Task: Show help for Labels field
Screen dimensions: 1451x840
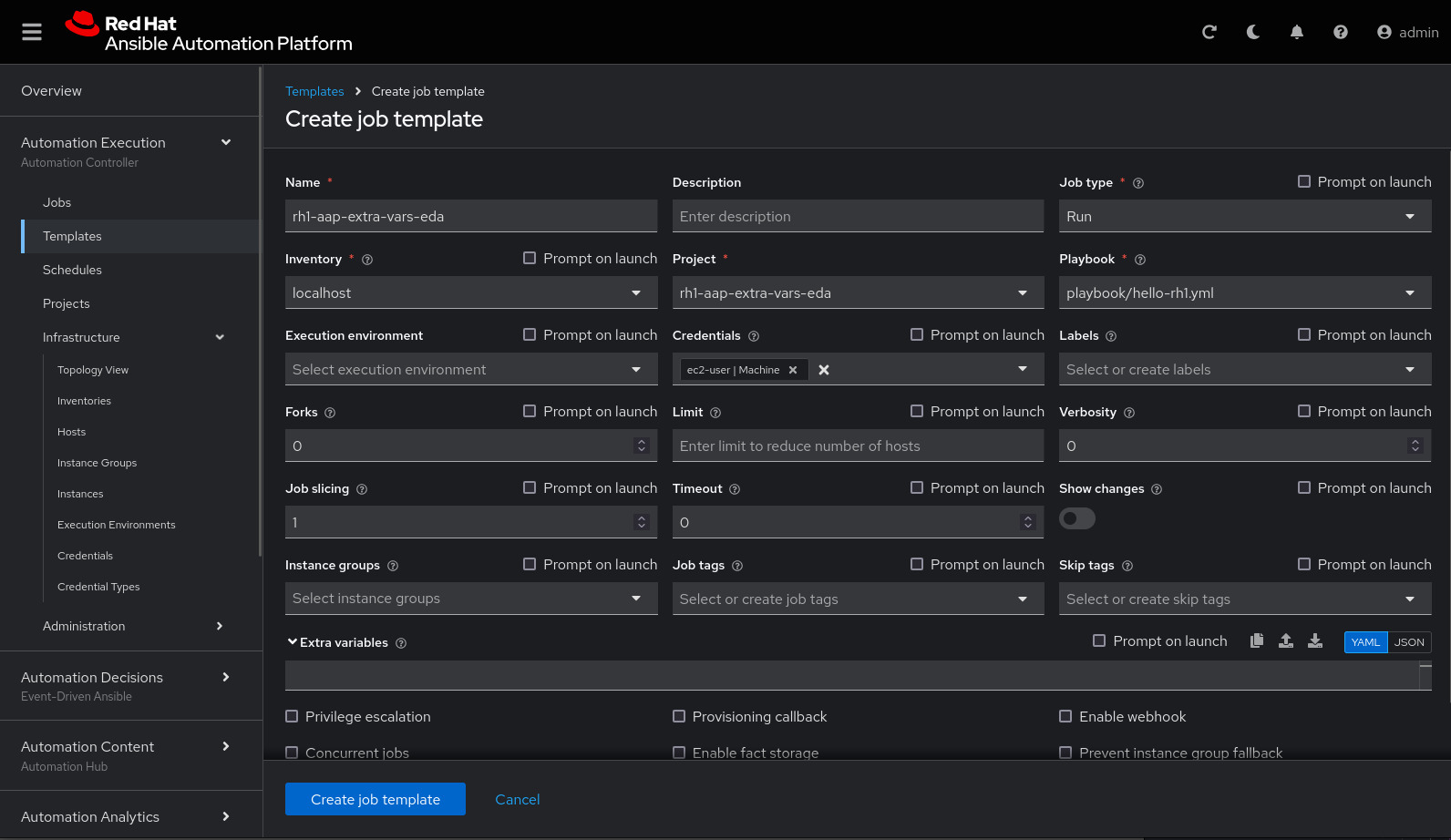Action: point(1111,336)
